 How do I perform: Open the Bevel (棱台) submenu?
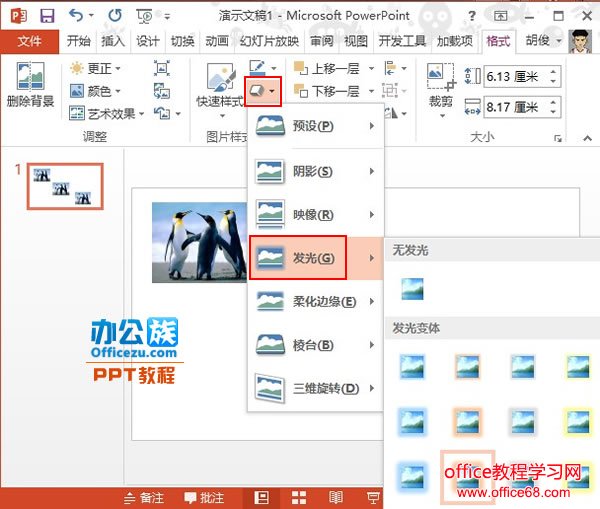click(316, 345)
